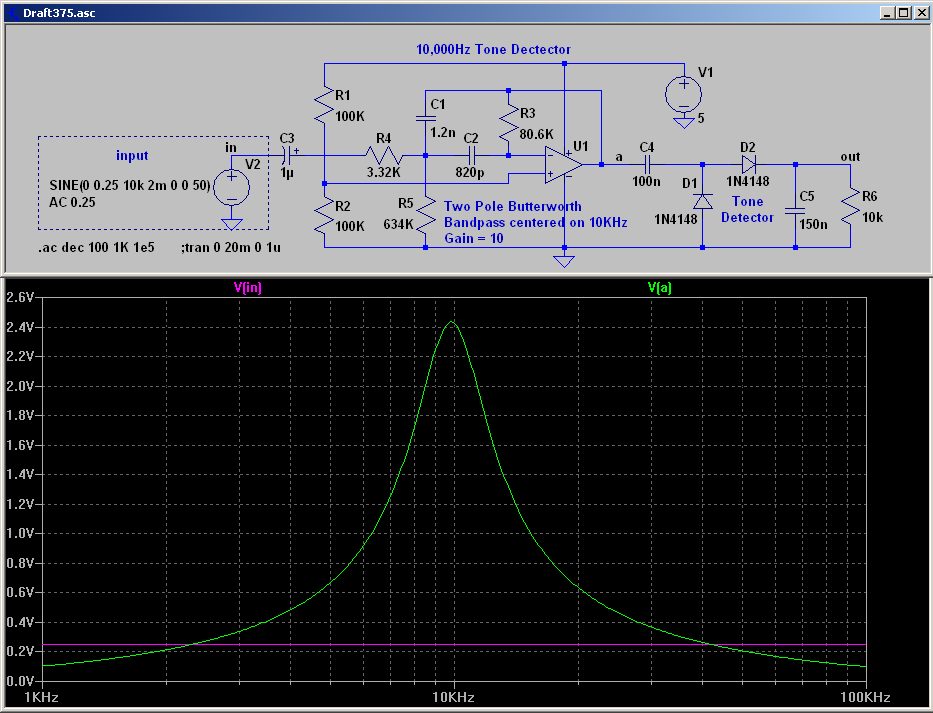Image resolution: width=933 pixels, height=713 pixels.
Task: Click the 10KHz frequency axis label
Action: coord(453,698)
